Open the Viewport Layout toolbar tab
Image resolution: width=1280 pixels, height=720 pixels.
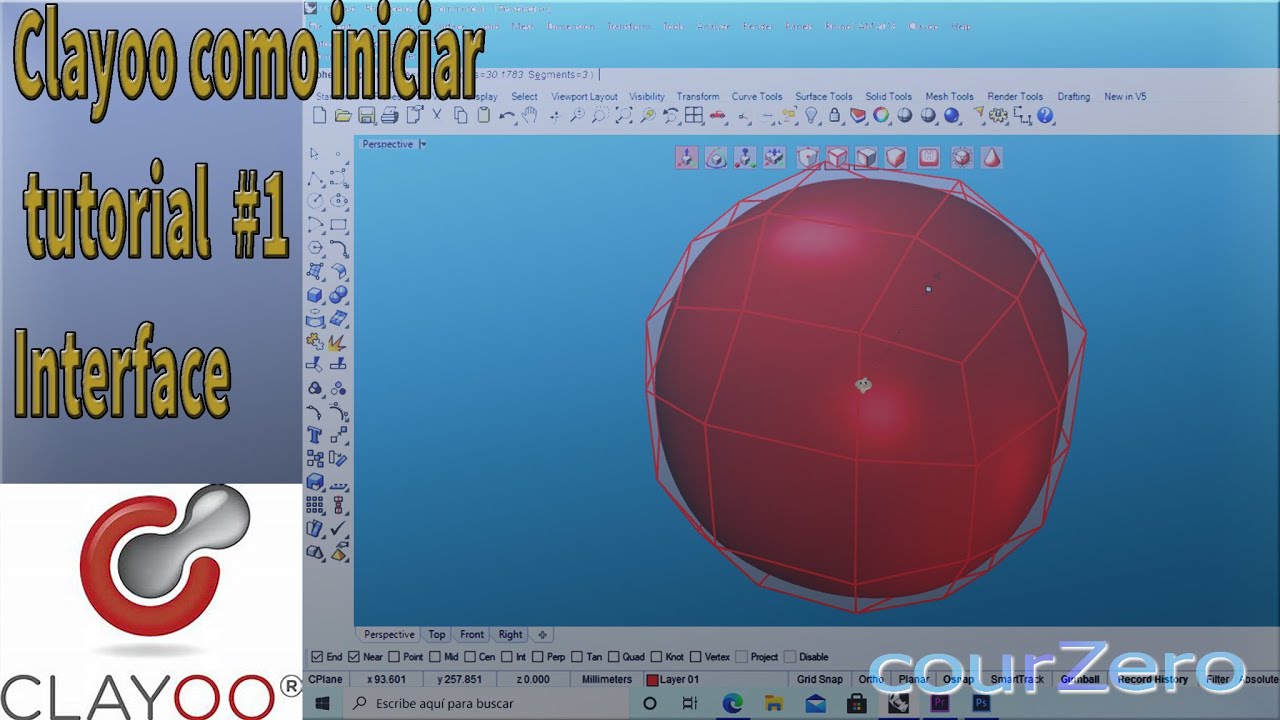pyautogui.click(x=584, y=97)
